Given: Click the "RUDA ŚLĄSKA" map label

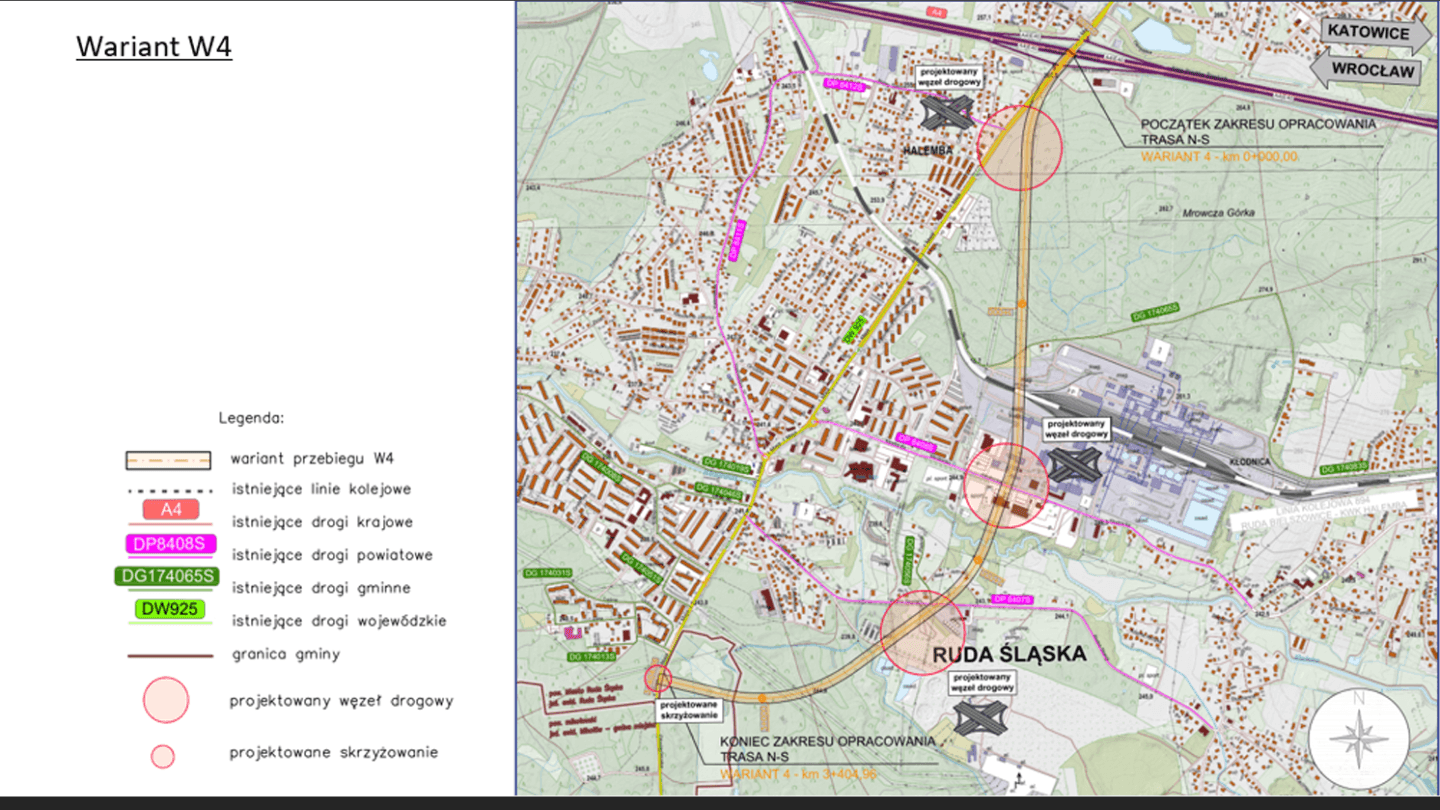Looking at the screenshot, I should [1009, 654].
